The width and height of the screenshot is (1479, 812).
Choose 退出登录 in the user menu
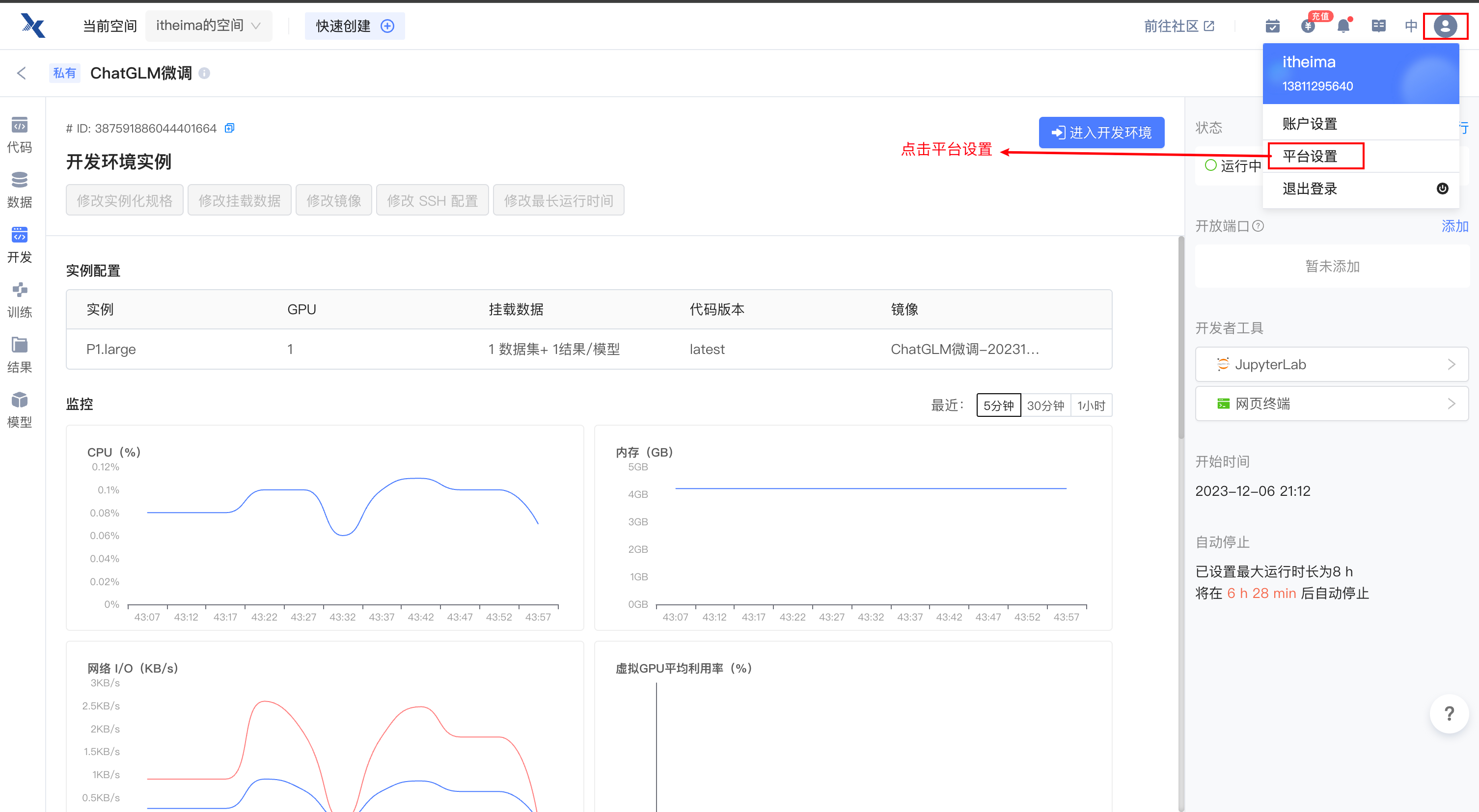point(1310,189)
